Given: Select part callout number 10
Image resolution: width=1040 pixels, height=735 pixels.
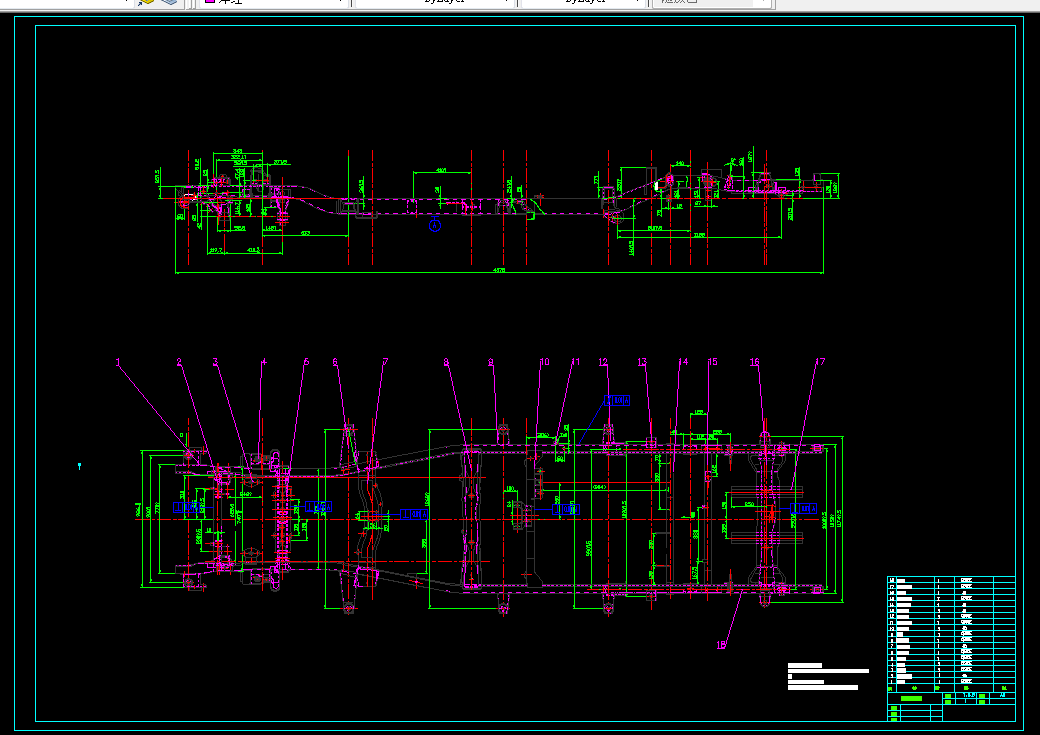Looking at the screenshot, I should point(545,362).
